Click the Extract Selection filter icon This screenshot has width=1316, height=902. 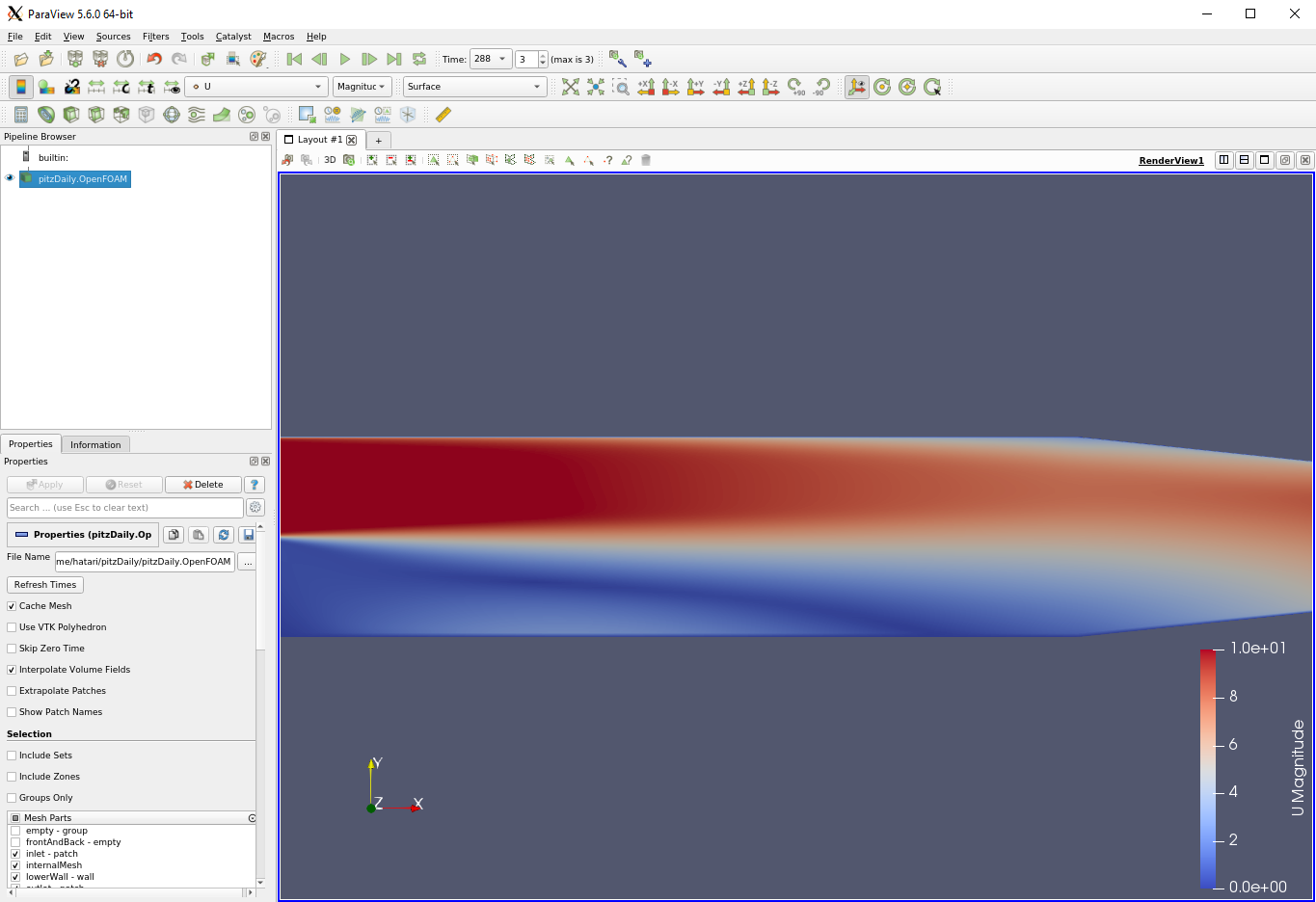click(x=308, y=115)
